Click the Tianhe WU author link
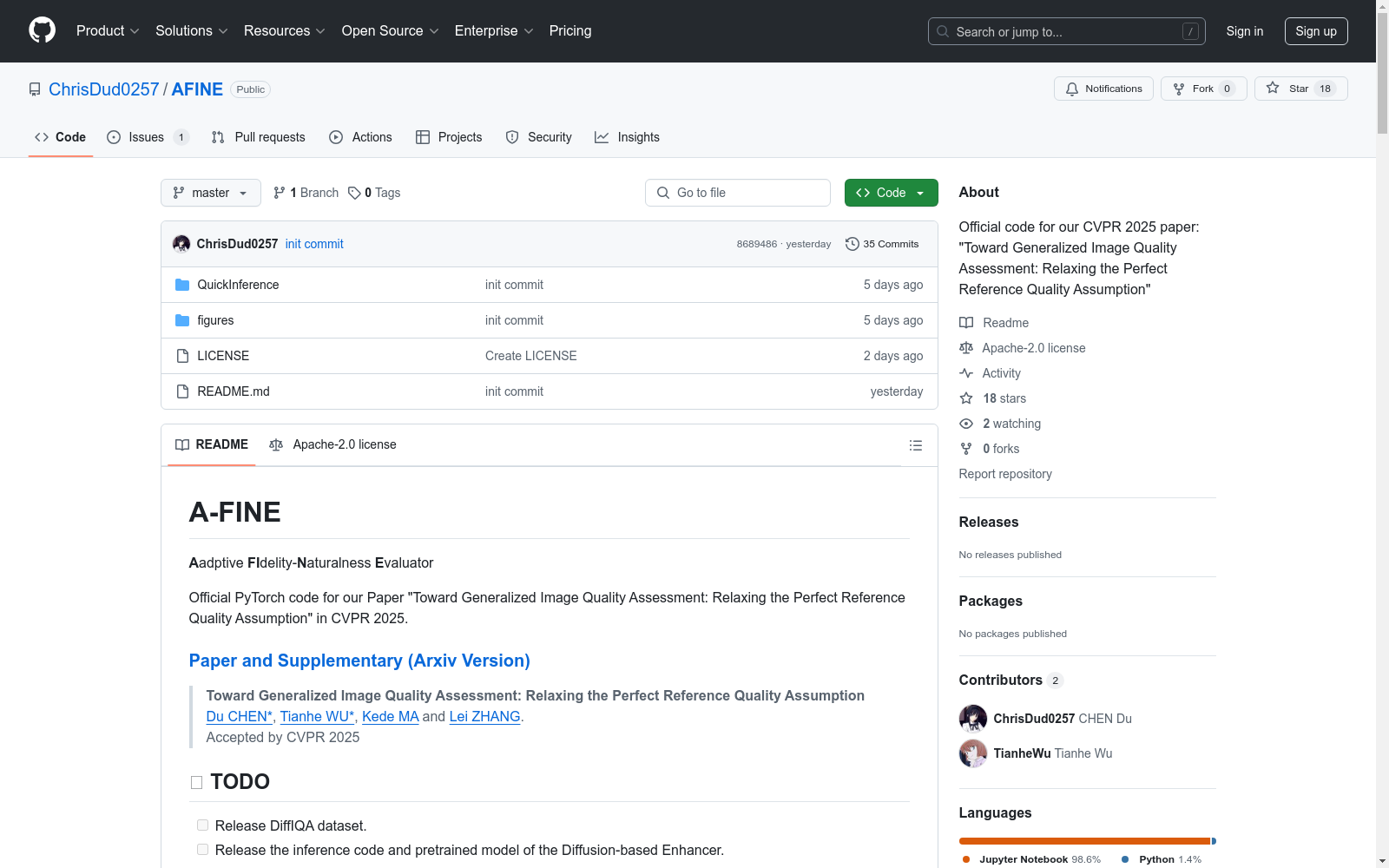 point(318,716)
